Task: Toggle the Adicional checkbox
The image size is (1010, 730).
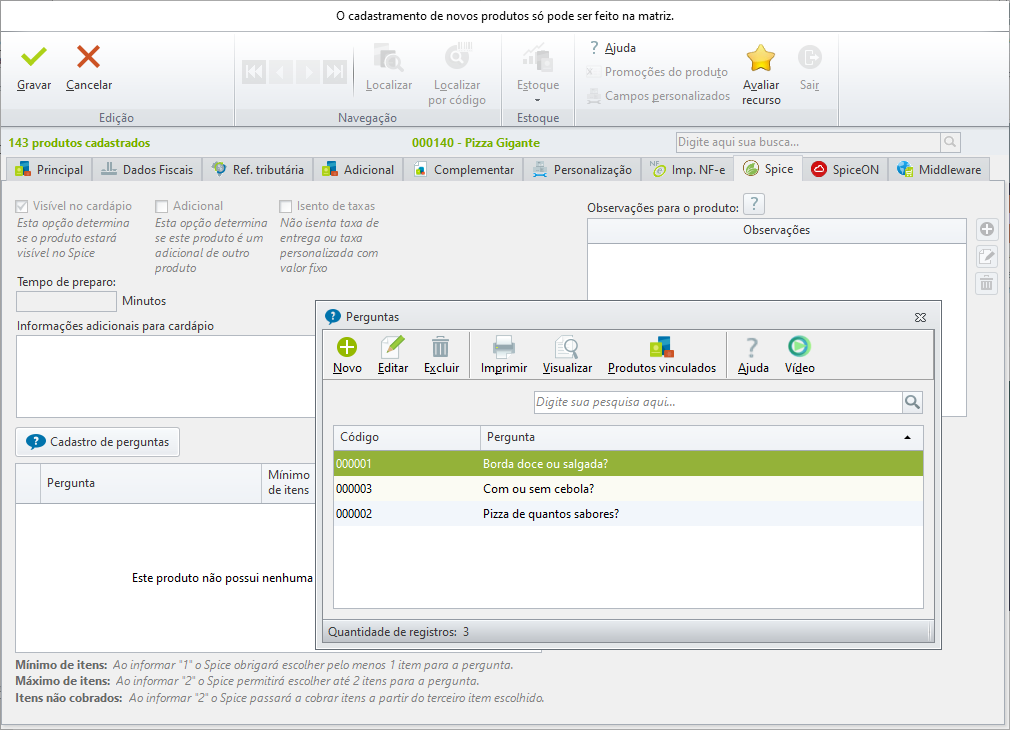Action: (x=162, y=206)
